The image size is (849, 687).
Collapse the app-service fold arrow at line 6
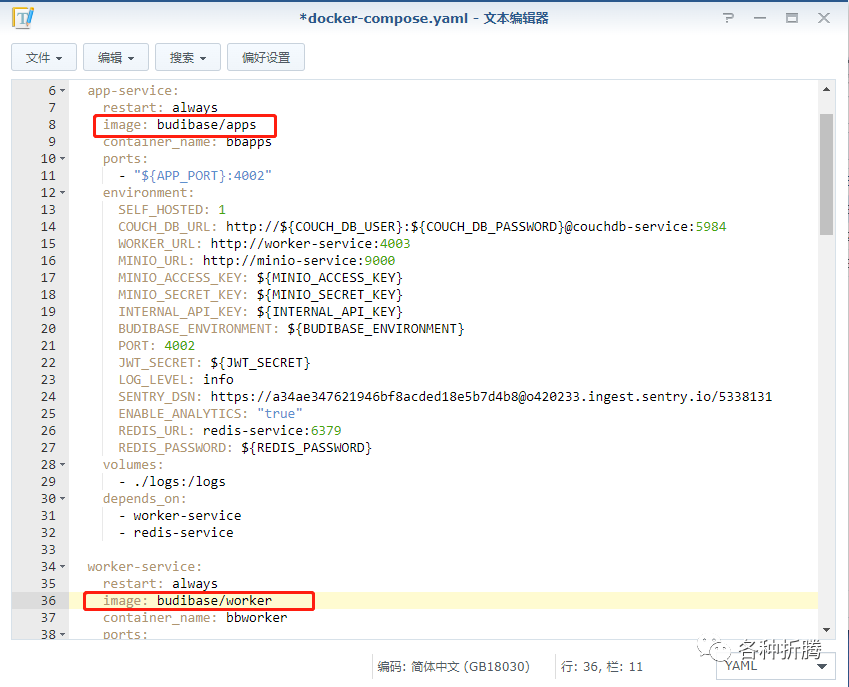[x=63, y=91]
